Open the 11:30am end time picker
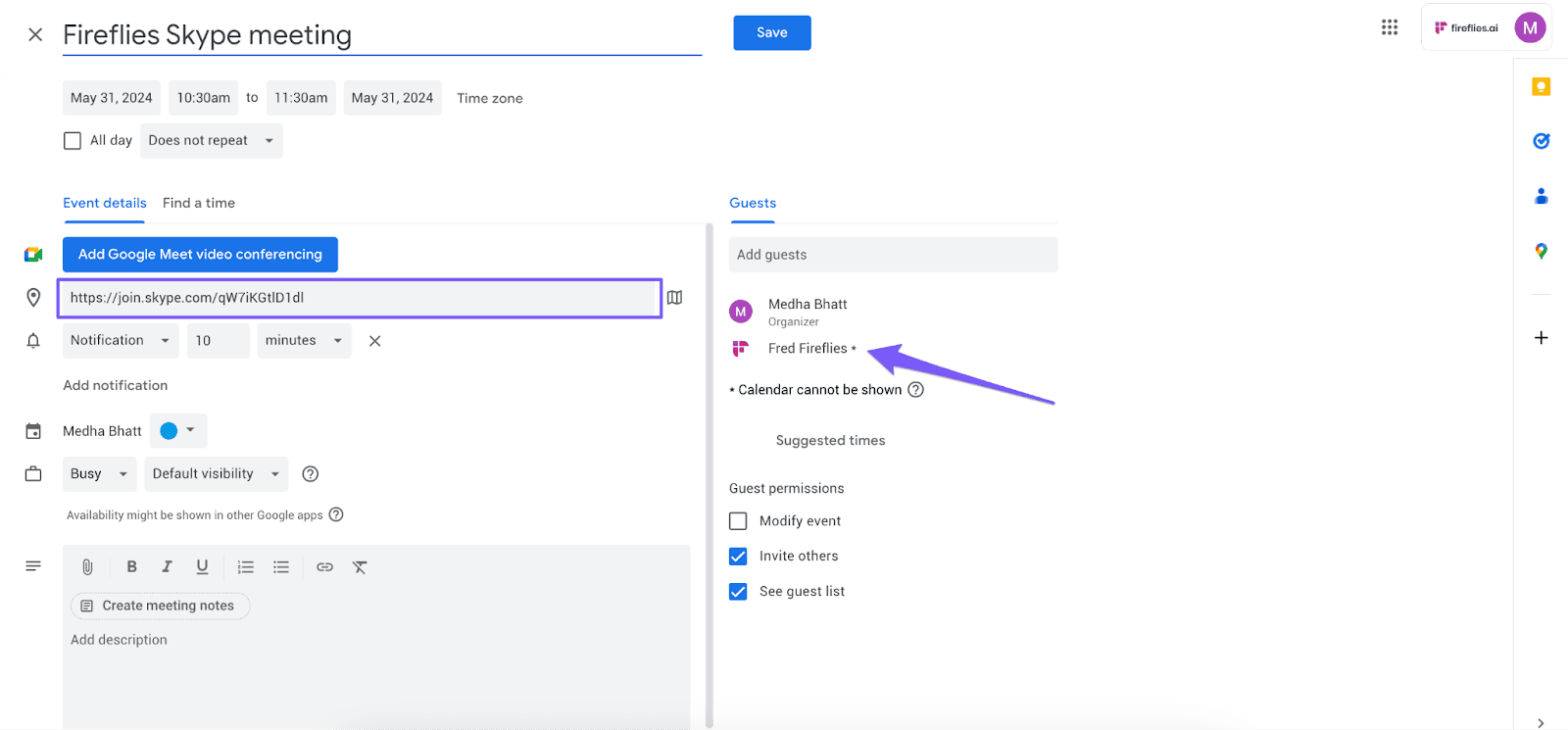This screenshot has height=730, width=1568. coord(301,98)
